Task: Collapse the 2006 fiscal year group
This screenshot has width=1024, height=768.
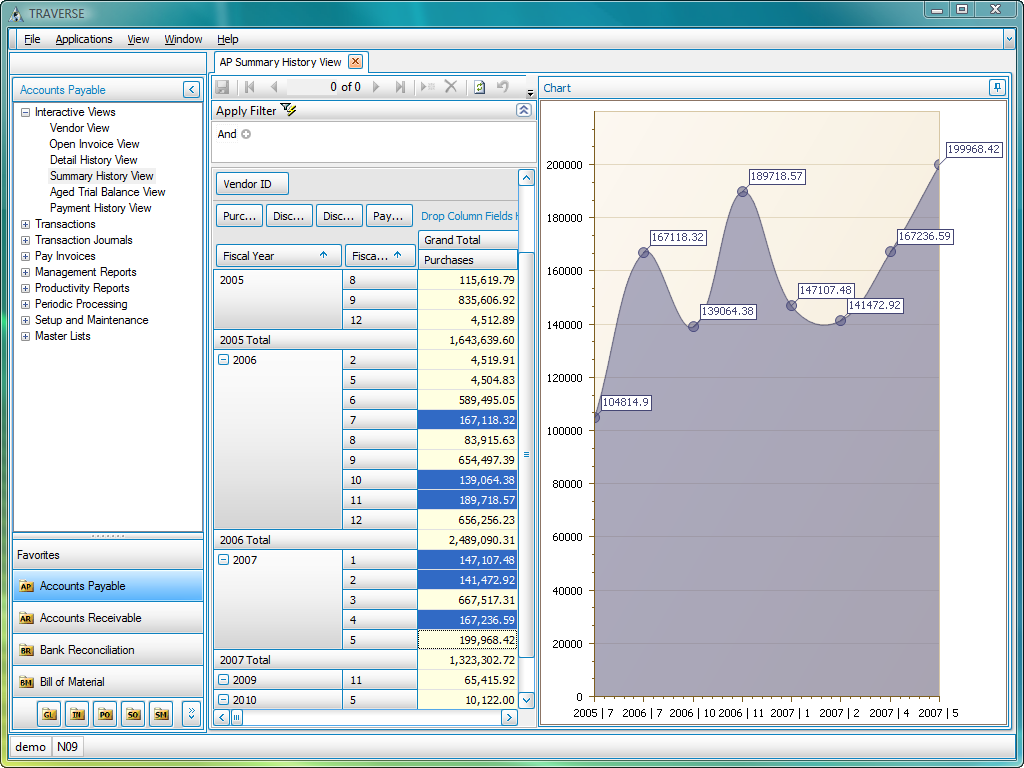Action: click(223, 360)
